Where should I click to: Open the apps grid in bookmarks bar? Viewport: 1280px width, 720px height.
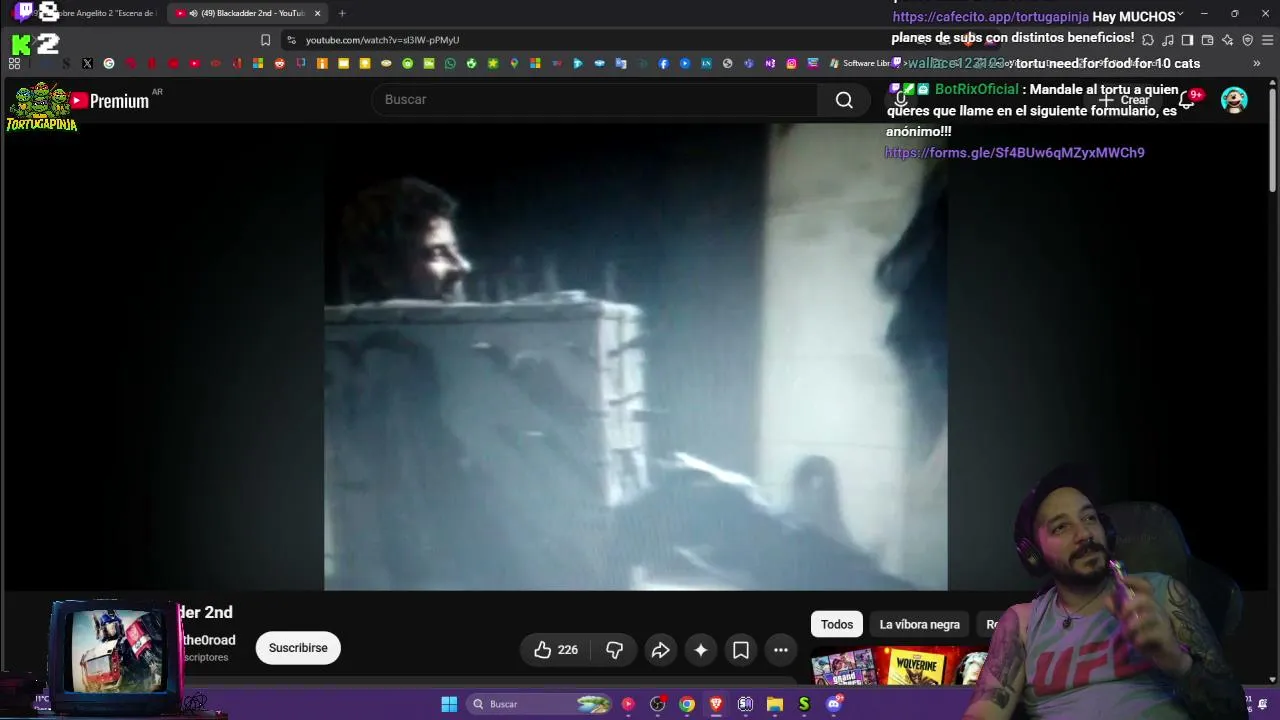14,63
